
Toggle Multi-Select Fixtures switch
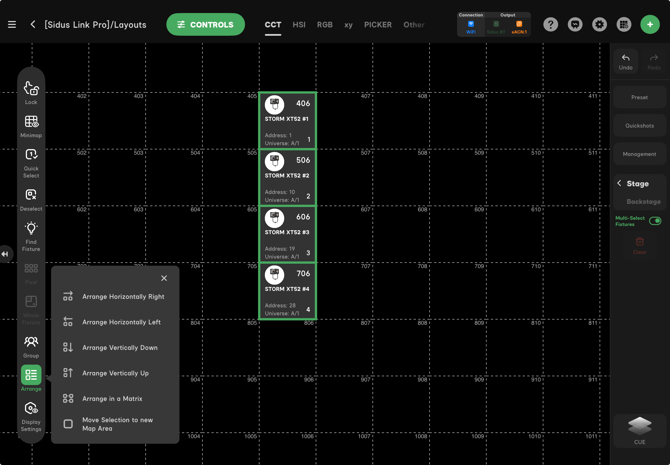click(x=655, y=221)
